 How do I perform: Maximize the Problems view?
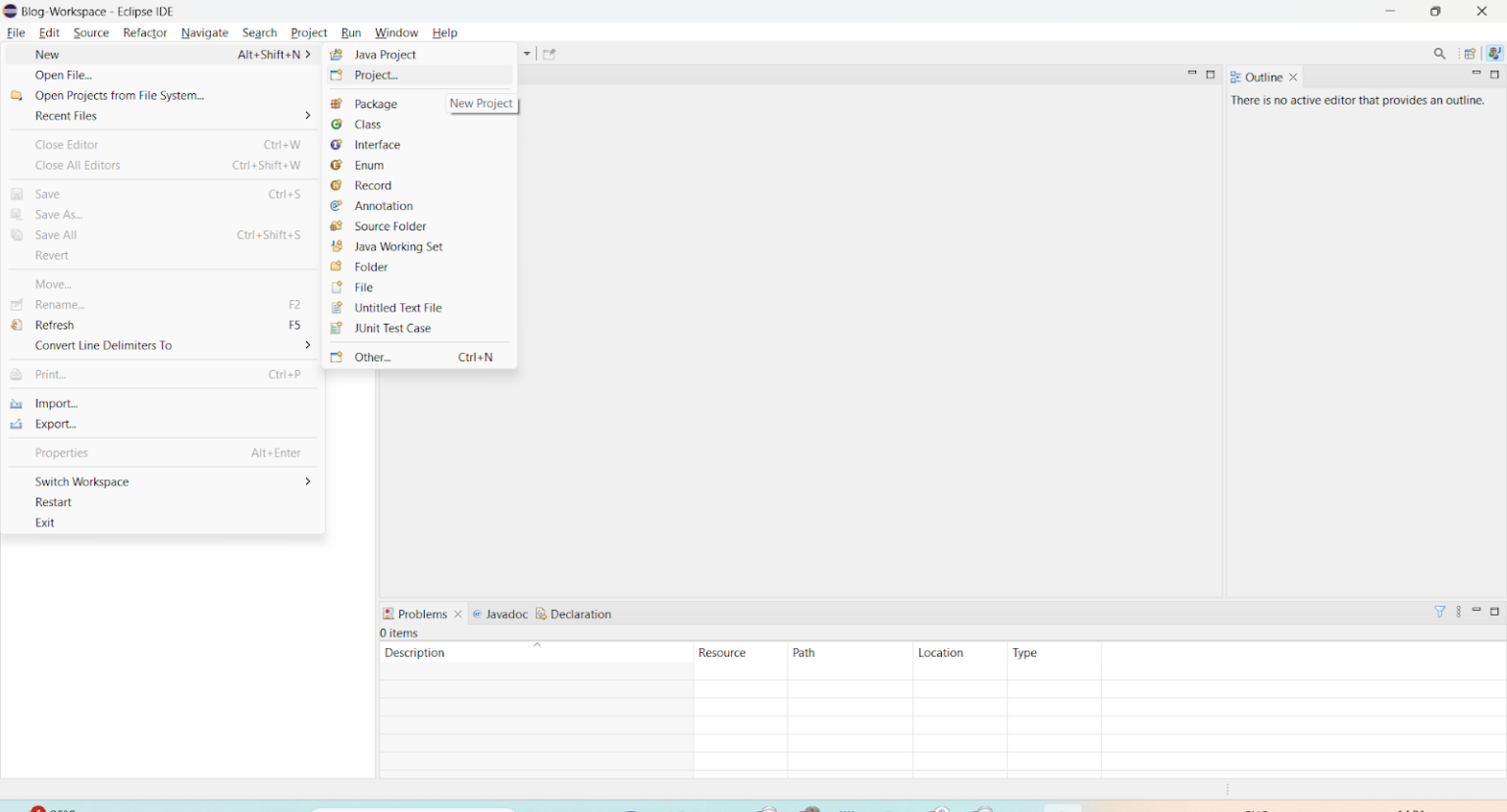(x=1494, y=611)
